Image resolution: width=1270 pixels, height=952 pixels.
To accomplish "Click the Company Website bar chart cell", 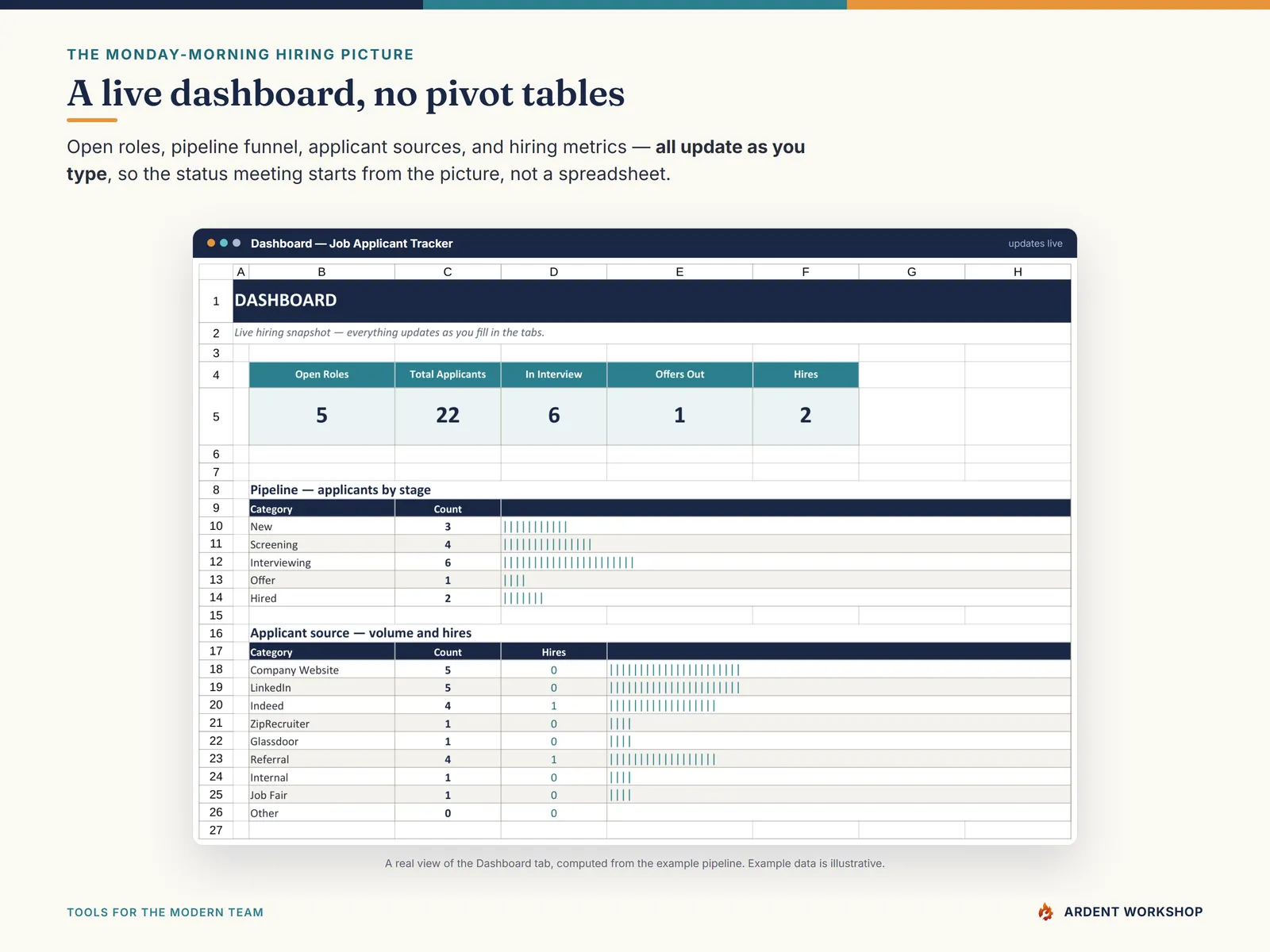I will (839, 670).
